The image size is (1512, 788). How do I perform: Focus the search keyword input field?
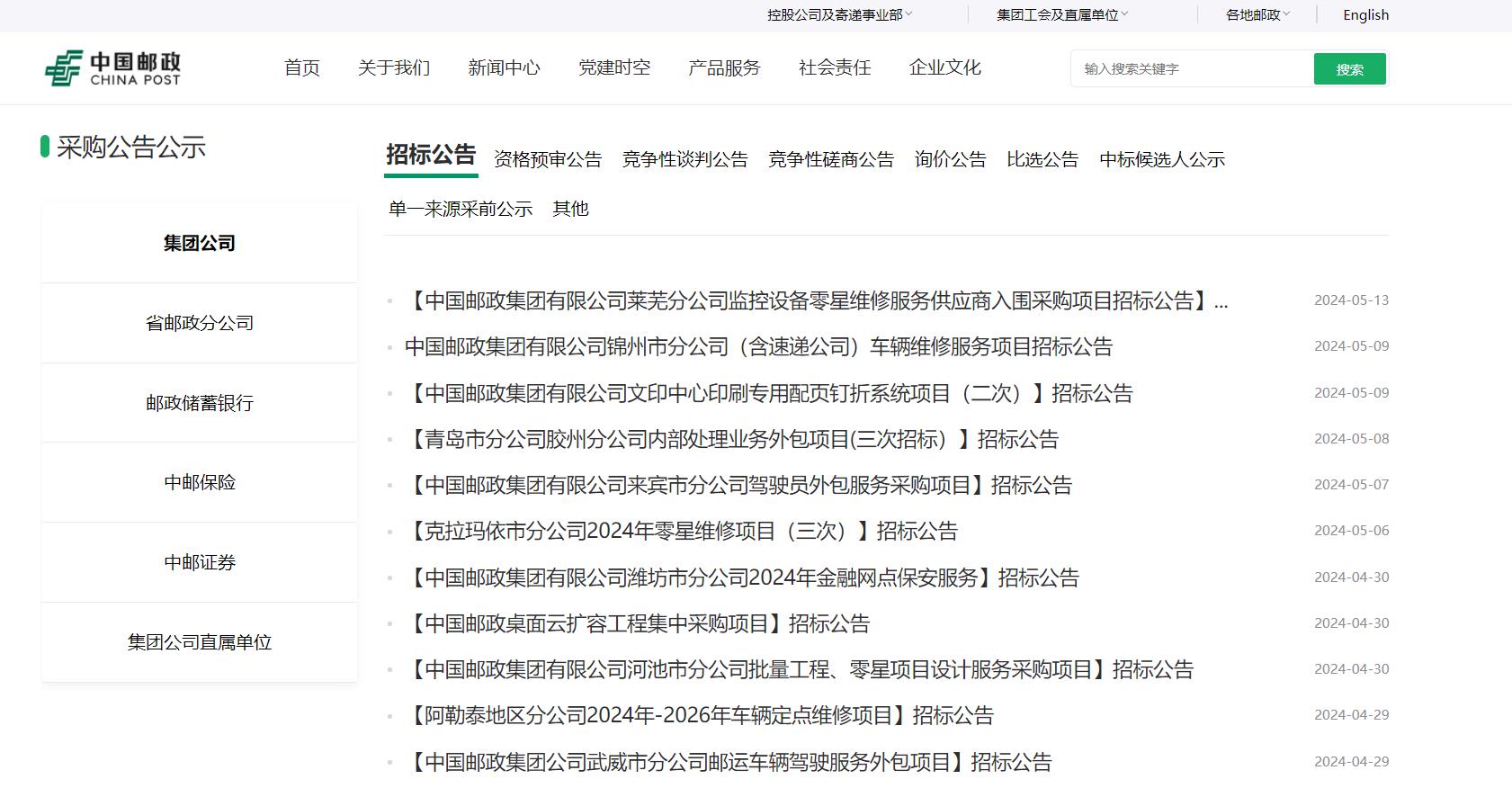(x=1192, y=68)
